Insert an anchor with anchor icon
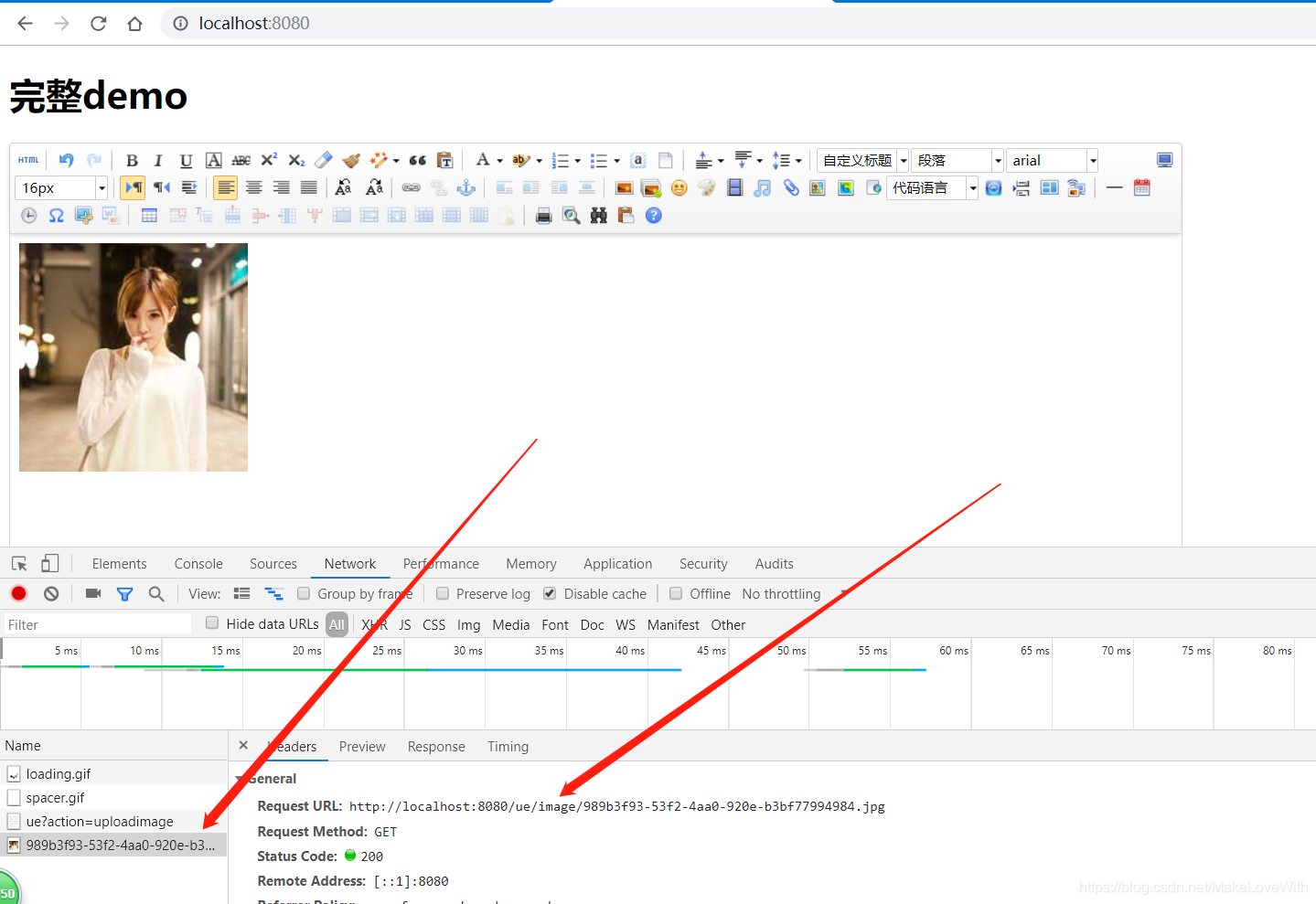 (x=466, y=187)
